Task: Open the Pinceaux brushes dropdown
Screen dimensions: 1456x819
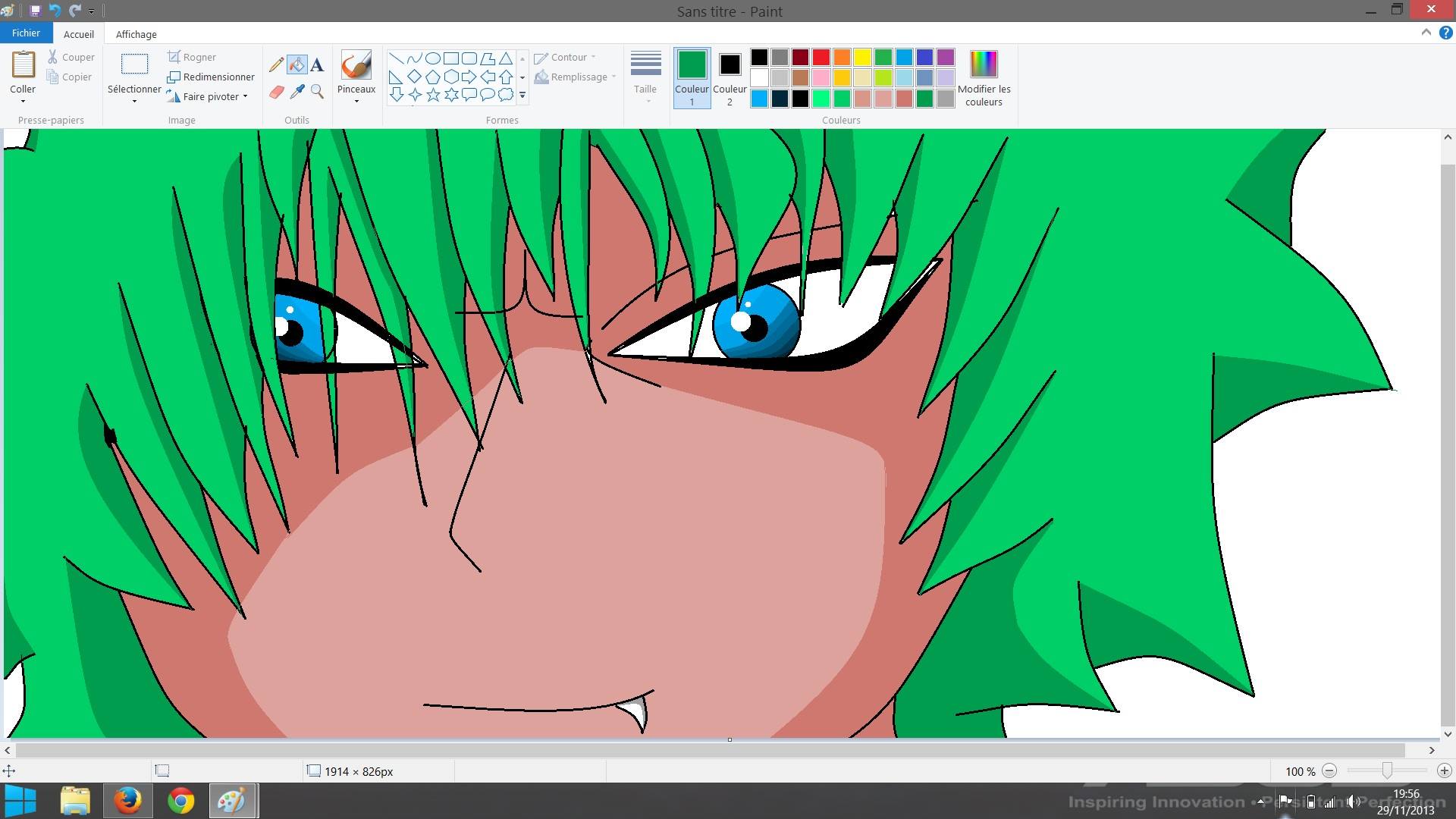Action: tap(356, 99)
